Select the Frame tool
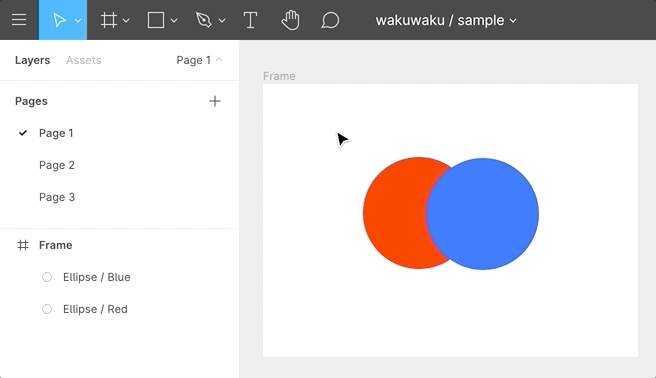 pos(109,20)
